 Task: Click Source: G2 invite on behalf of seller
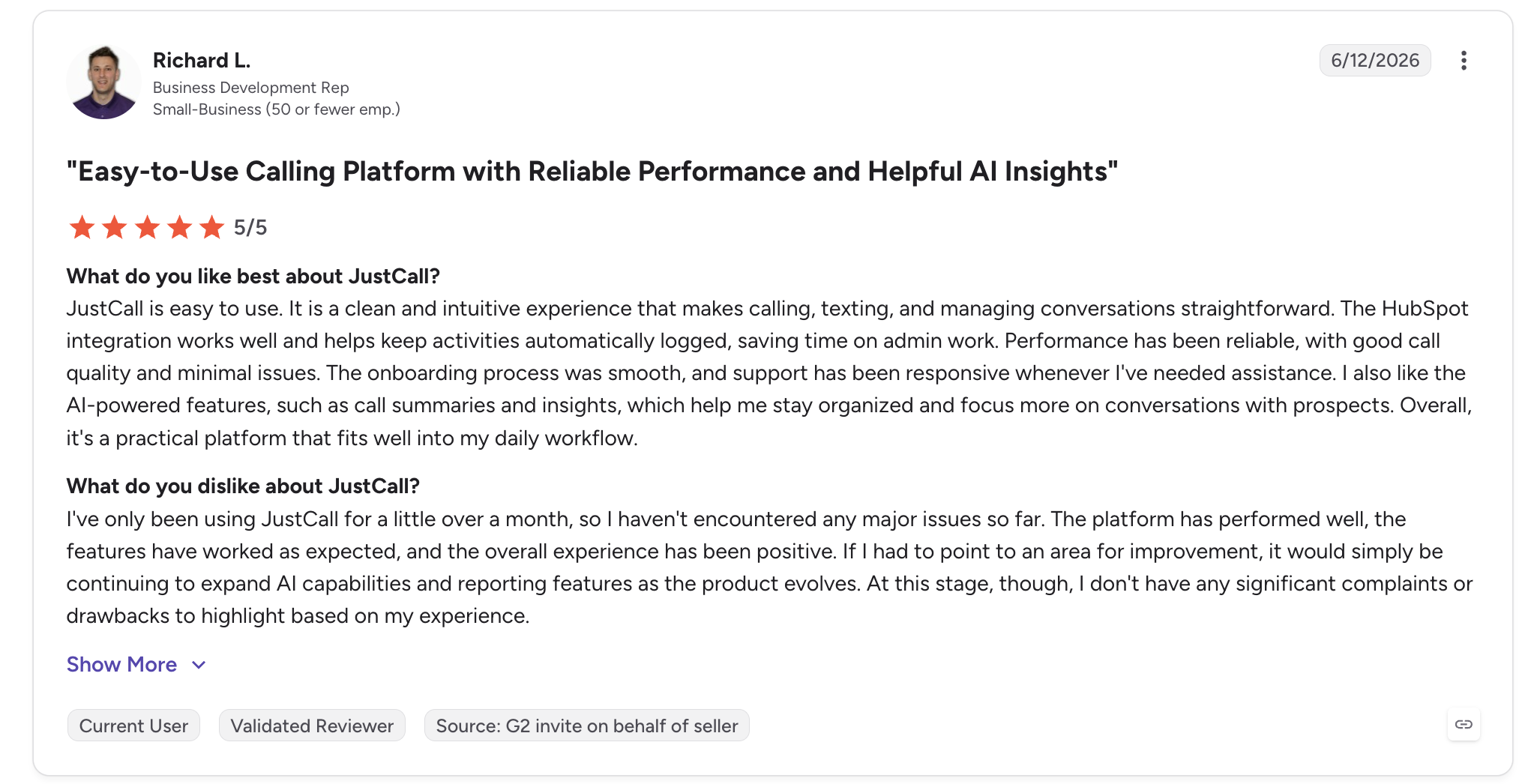(x=587, y=726)
